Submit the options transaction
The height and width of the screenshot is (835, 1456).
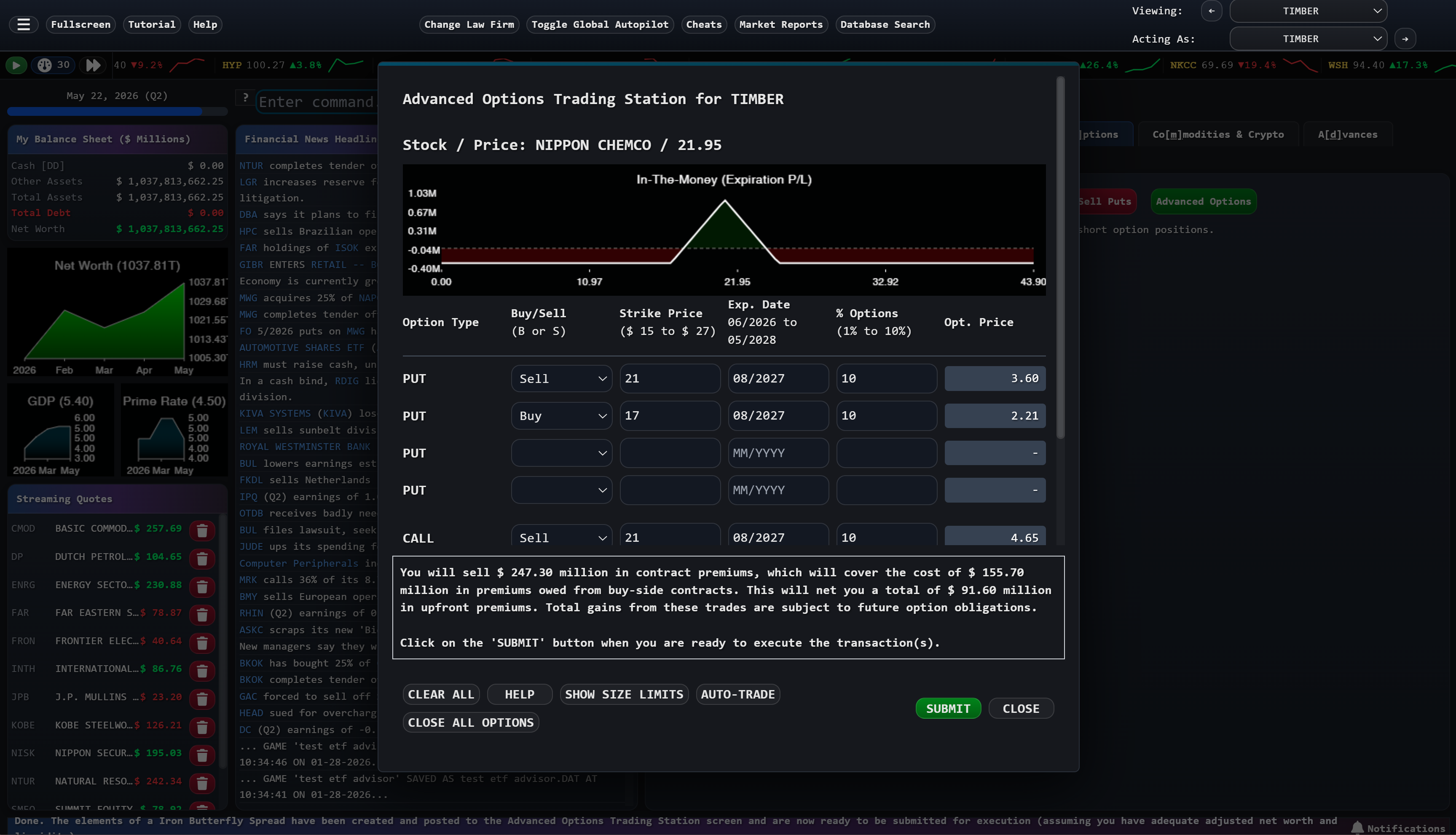click(x=948, y=708)
